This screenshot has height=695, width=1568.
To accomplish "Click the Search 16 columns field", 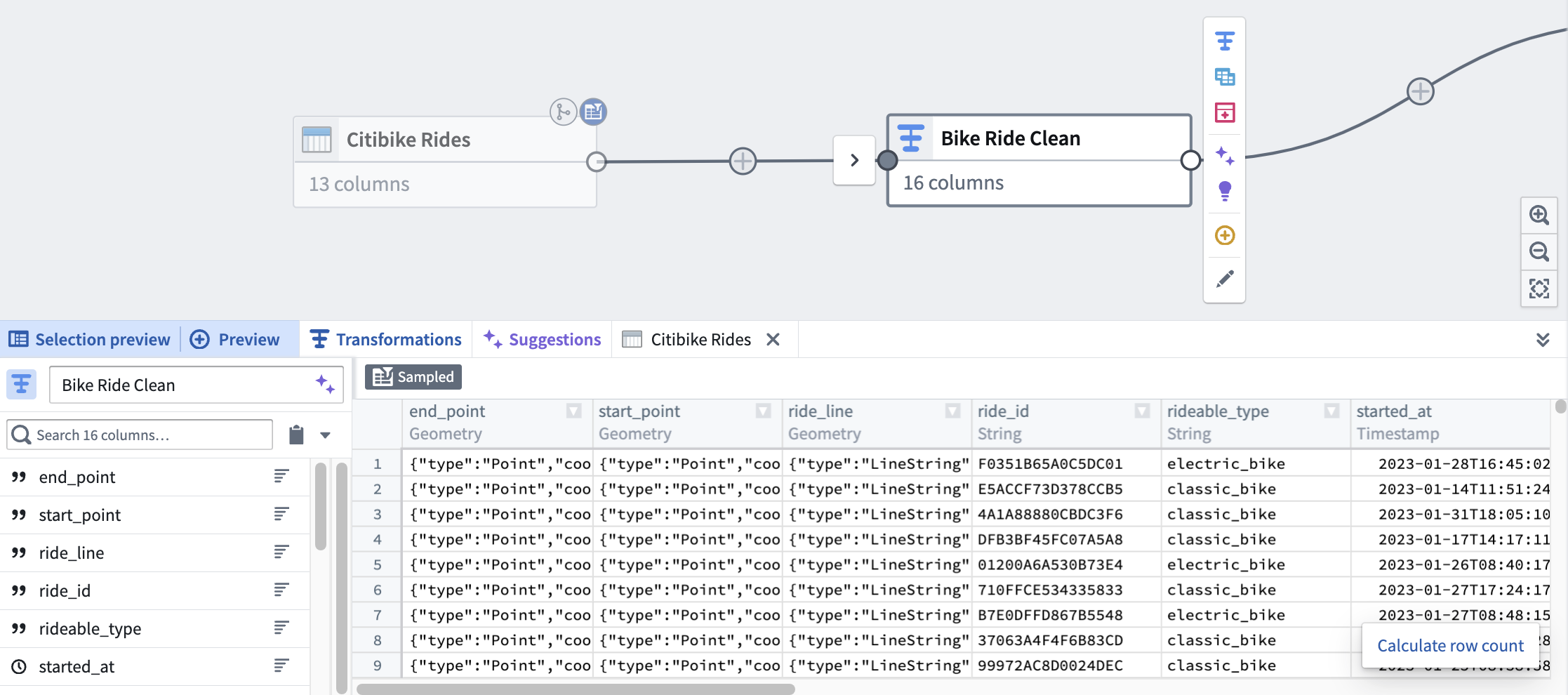I will (140, 435).
